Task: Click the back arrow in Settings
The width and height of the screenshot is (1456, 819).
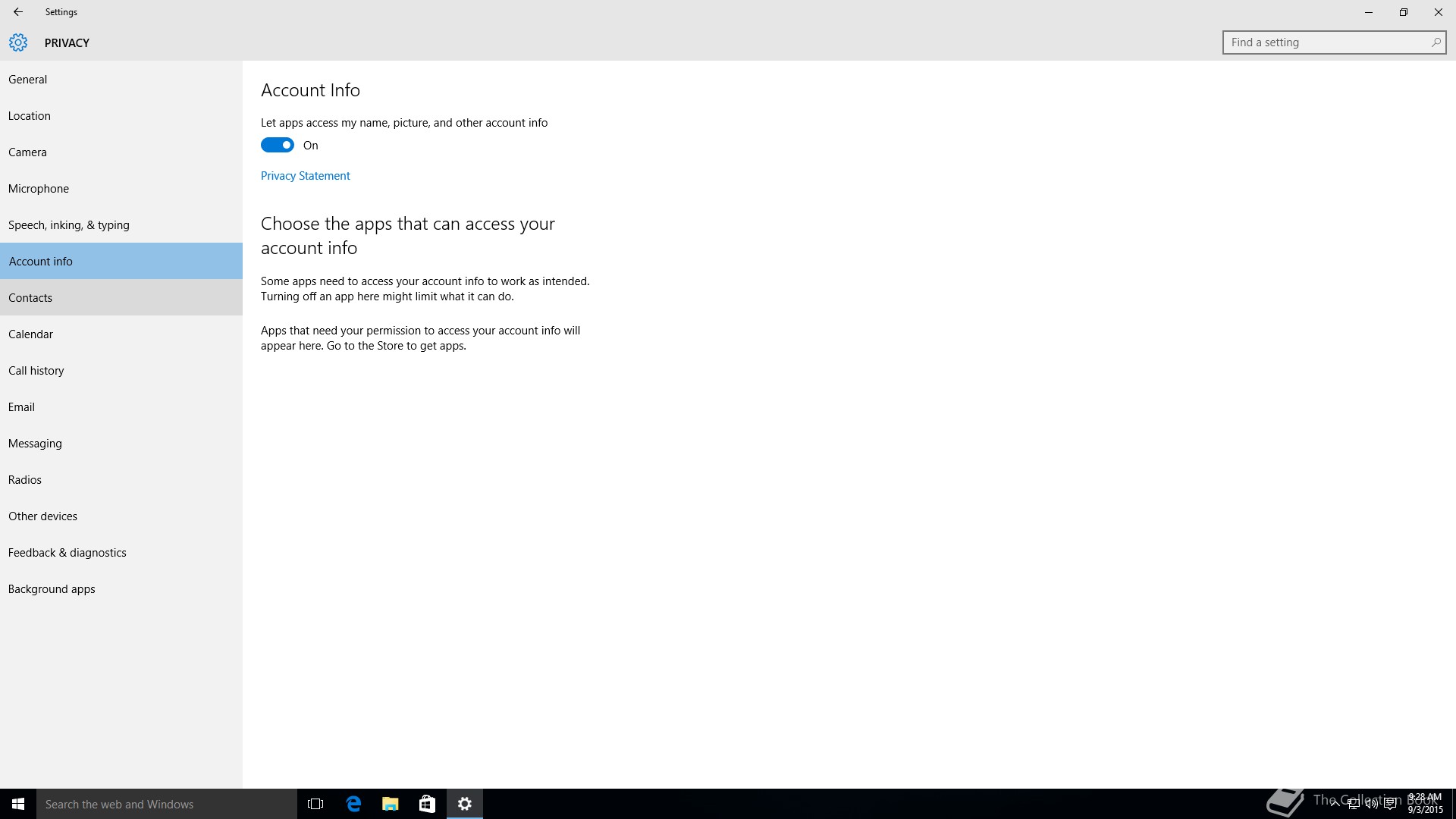Action: 18,12
